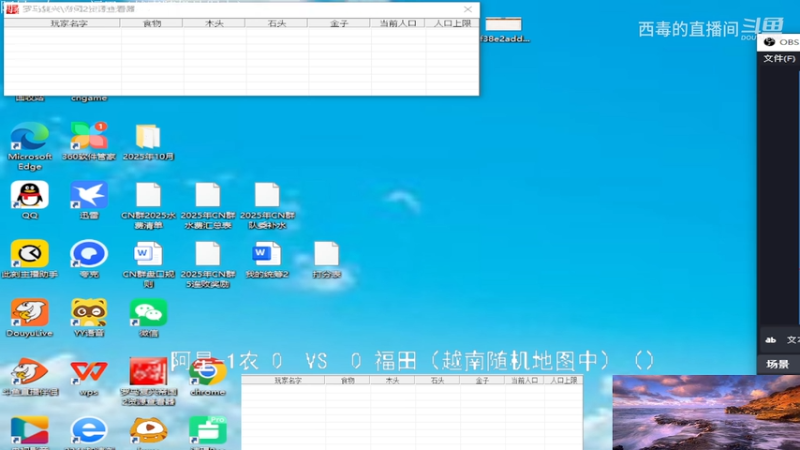800x450 pixels.
Task: Click the sunset seascape image thumbnail
Action: [706, 412]
